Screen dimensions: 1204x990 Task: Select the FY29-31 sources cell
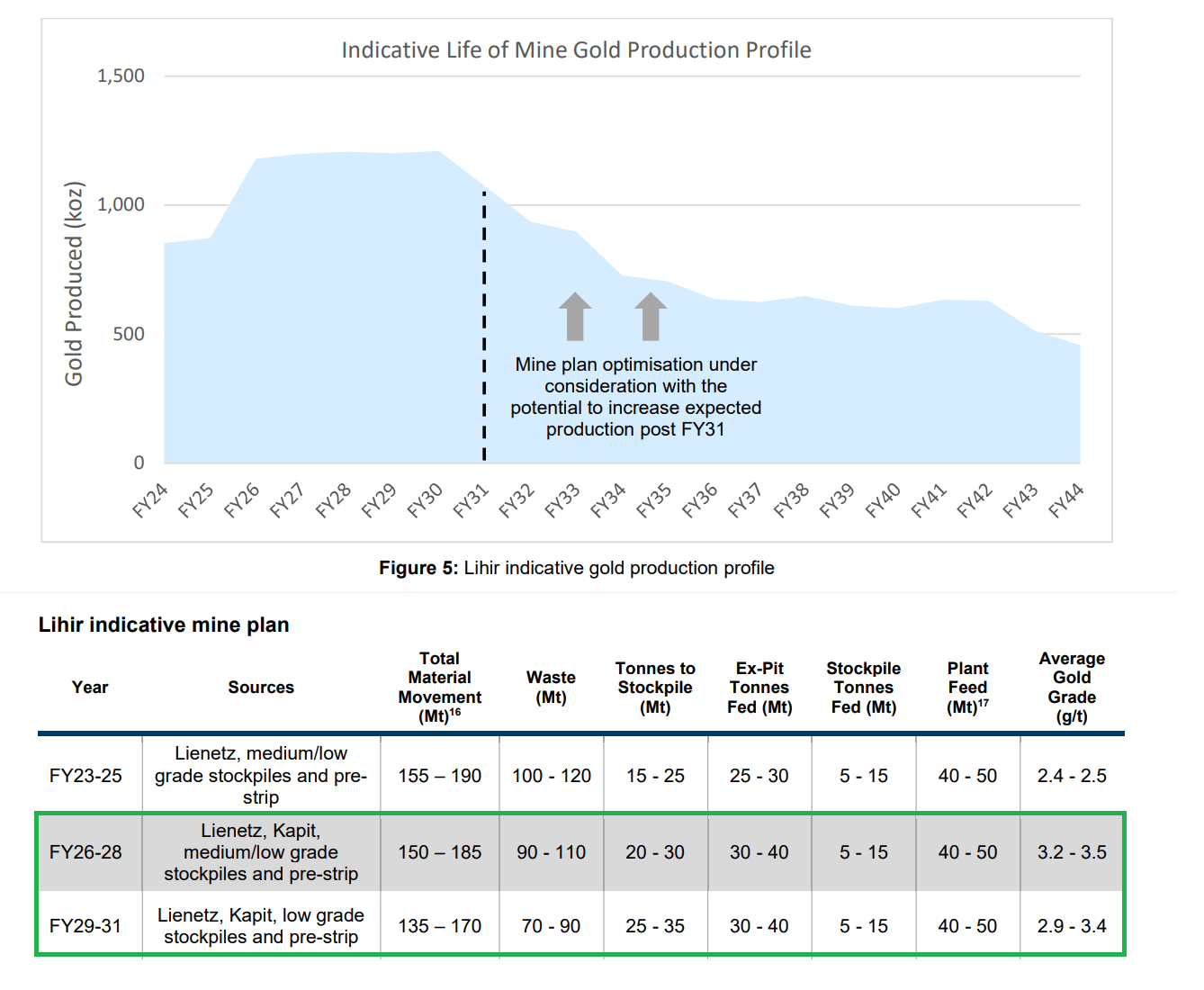tap(261, 925)
